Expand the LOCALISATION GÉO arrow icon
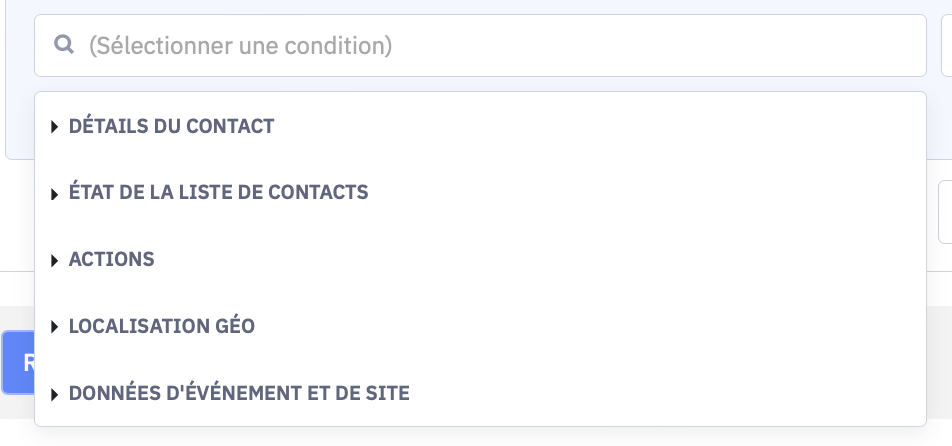The image size is (952, 446). click(x=55, y=327)
